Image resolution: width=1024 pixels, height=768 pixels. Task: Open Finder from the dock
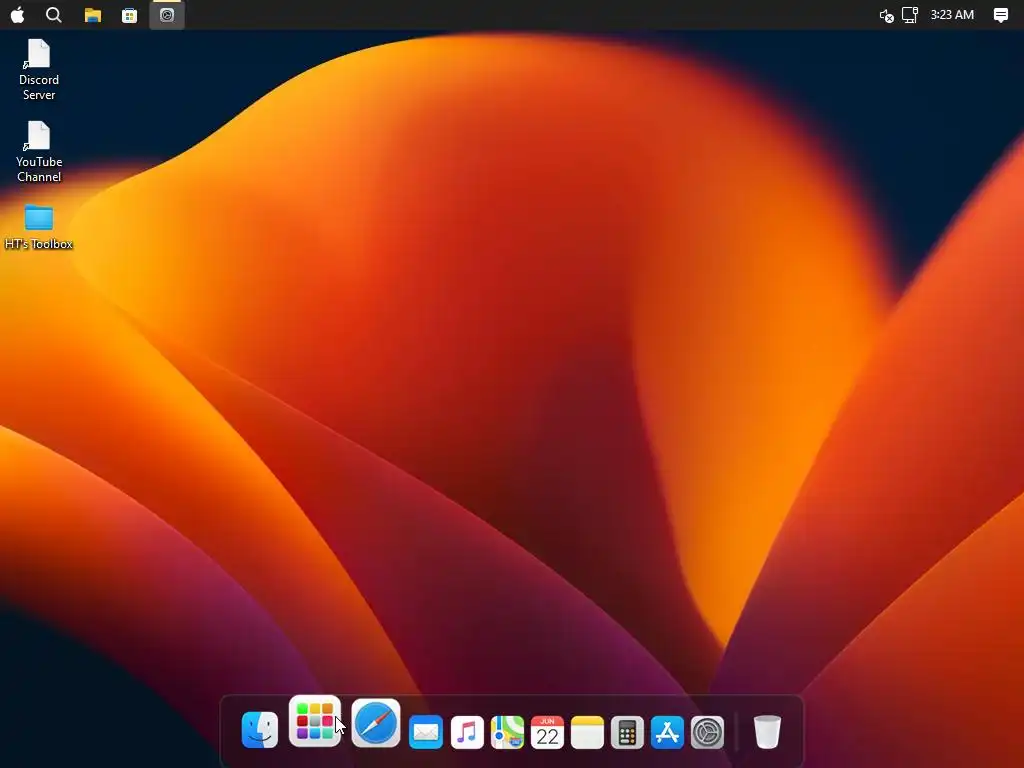click(x=260, y=730)
